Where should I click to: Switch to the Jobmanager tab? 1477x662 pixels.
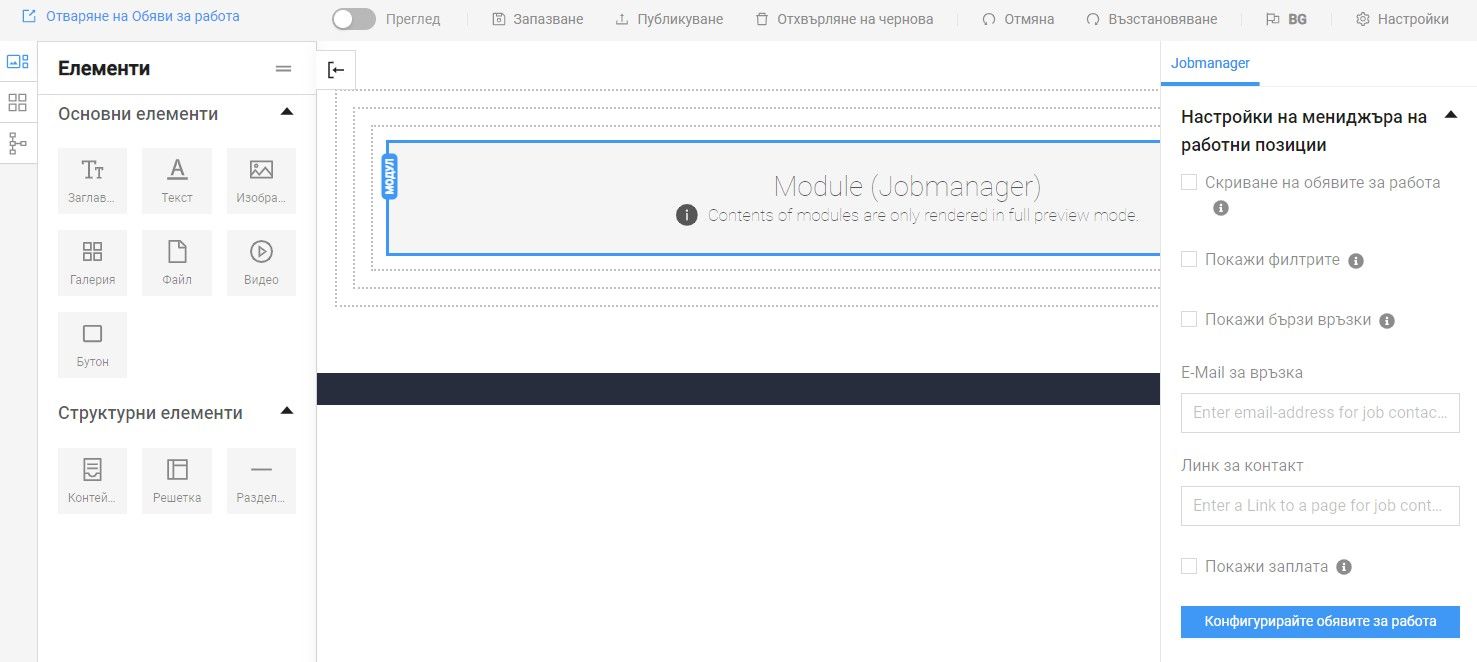[x=1210, y=63]
